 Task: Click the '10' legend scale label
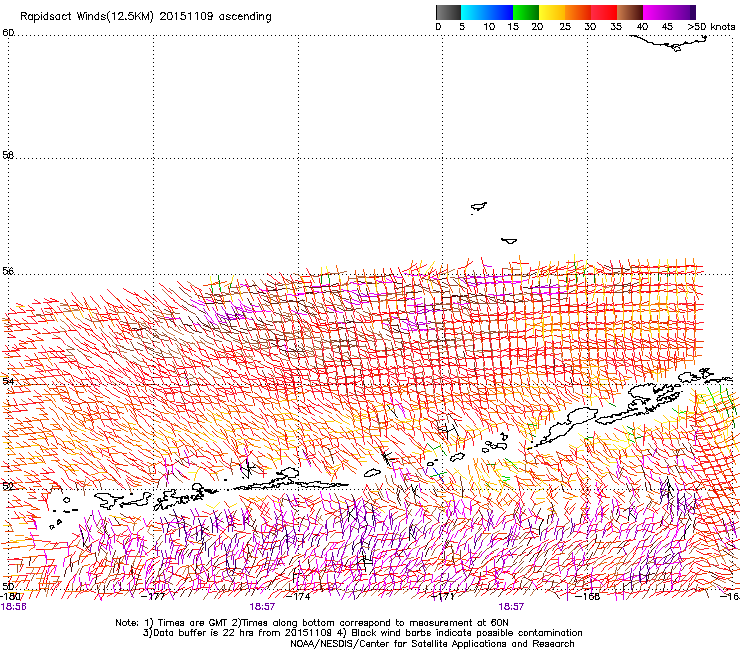[x=489, y=27]
